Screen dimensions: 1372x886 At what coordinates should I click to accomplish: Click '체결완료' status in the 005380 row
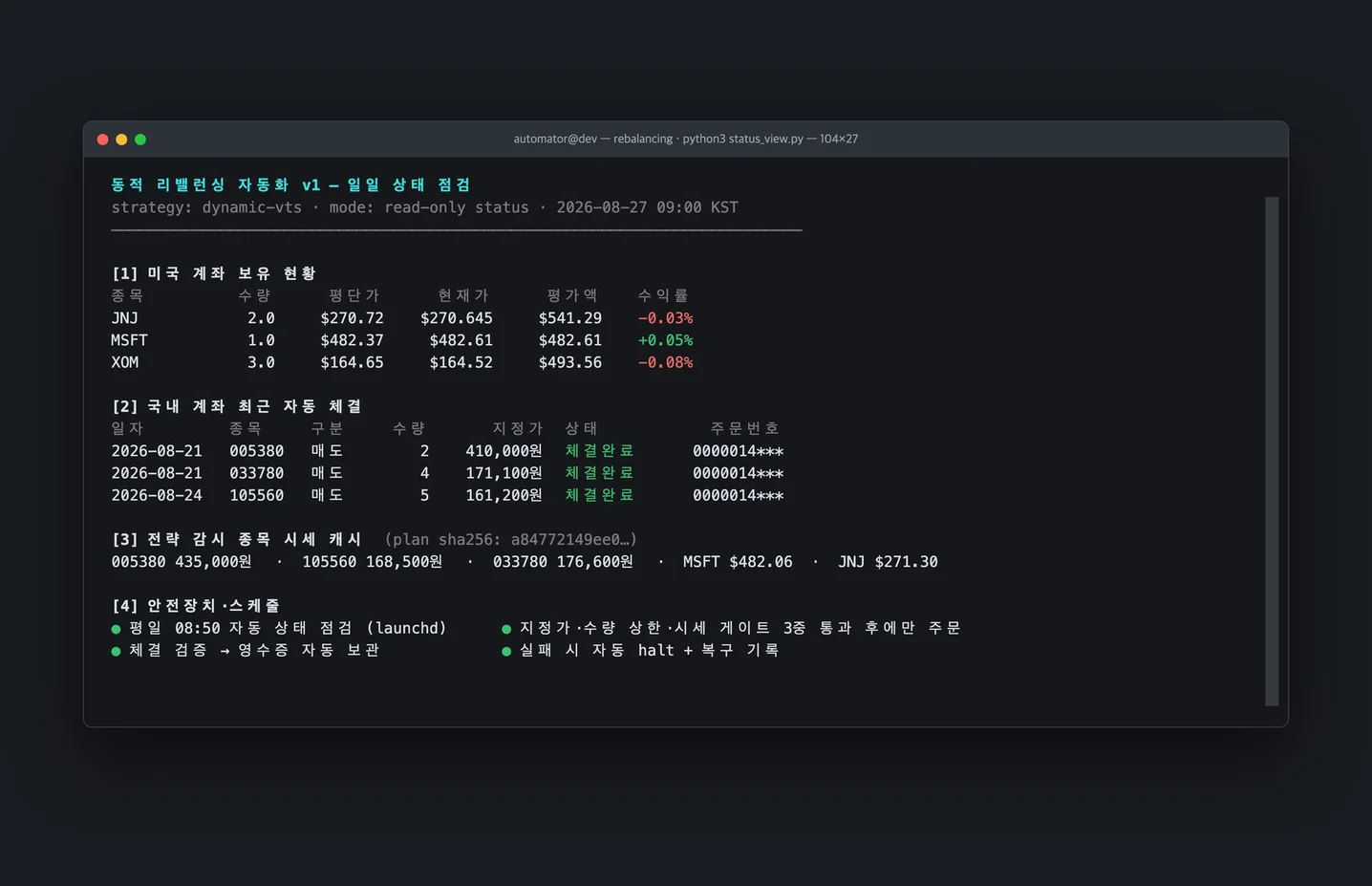pos(599,451)
